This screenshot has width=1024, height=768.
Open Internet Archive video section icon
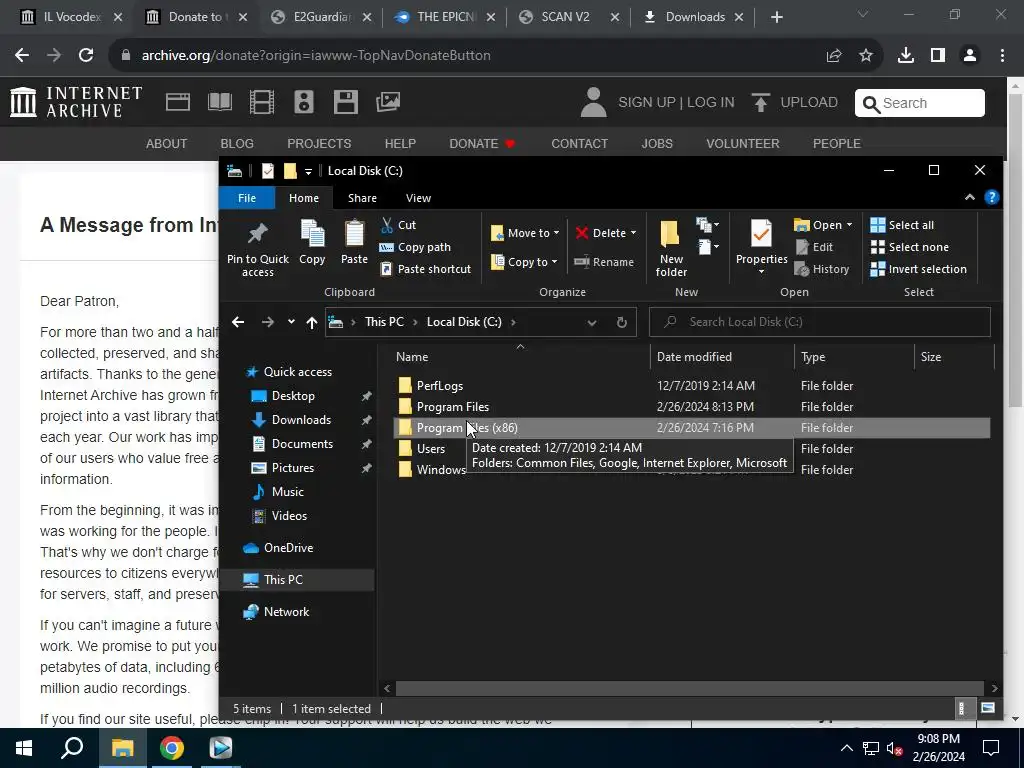click(261, 103)
